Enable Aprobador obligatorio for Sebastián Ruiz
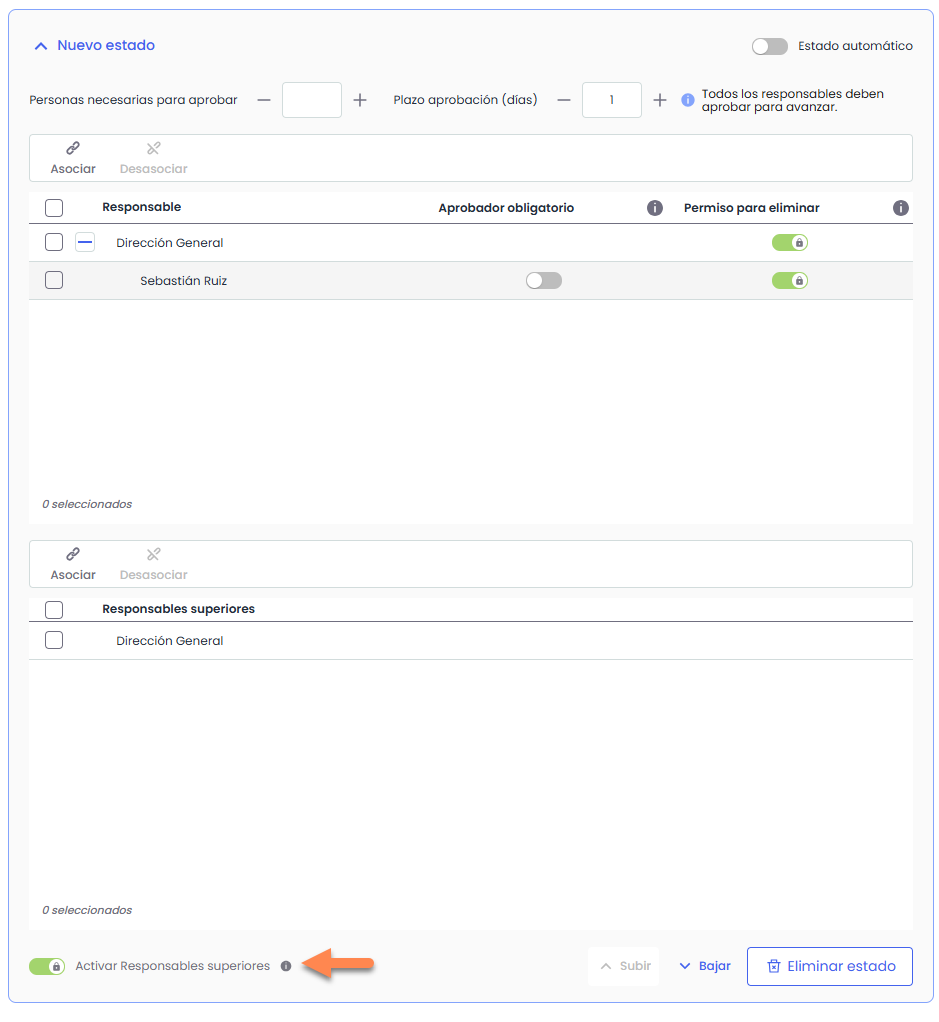This screenshot has width=939, height=1022. [x=544, y=281]
